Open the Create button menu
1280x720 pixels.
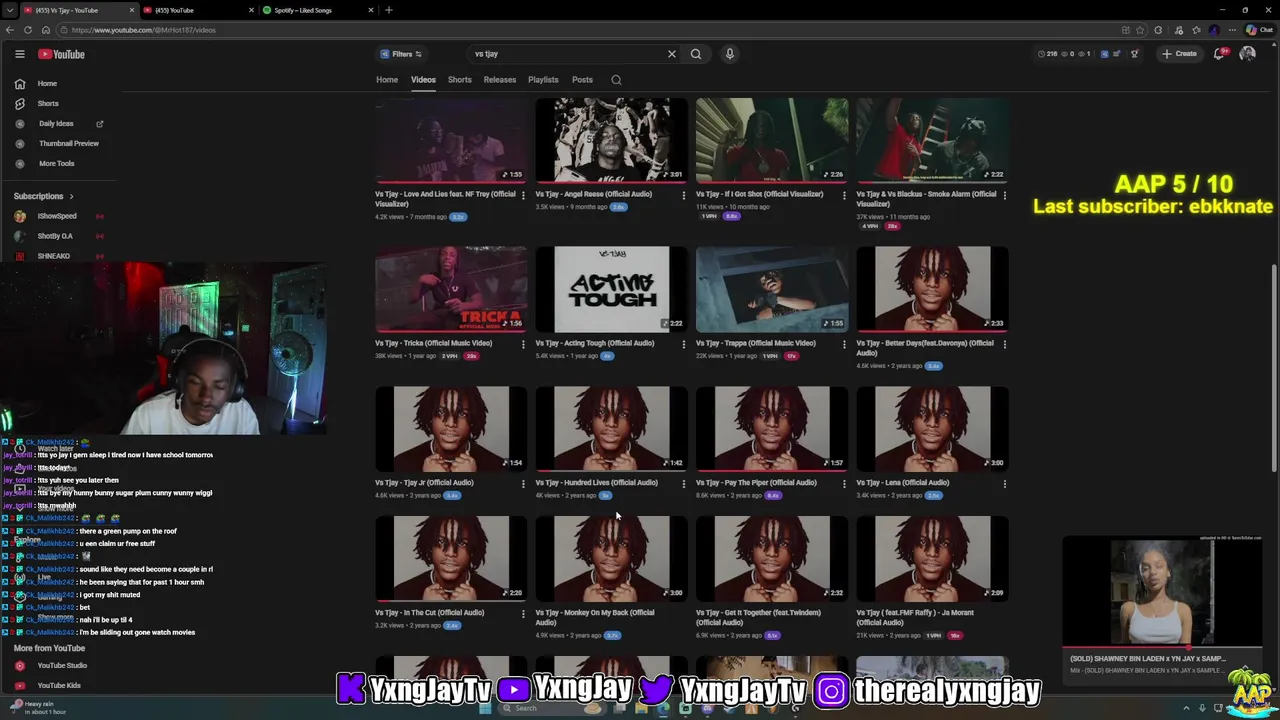click(x=1179, y=54)
